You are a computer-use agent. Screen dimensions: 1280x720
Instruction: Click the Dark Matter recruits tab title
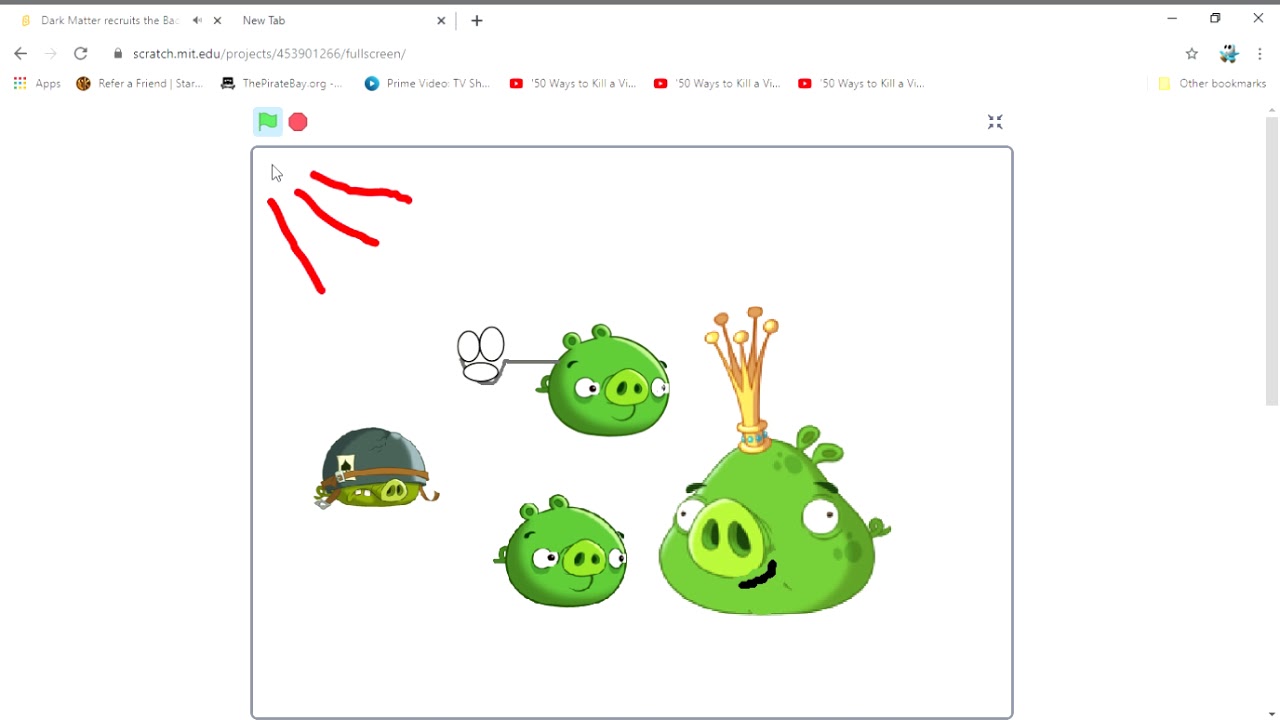[109, 20]
